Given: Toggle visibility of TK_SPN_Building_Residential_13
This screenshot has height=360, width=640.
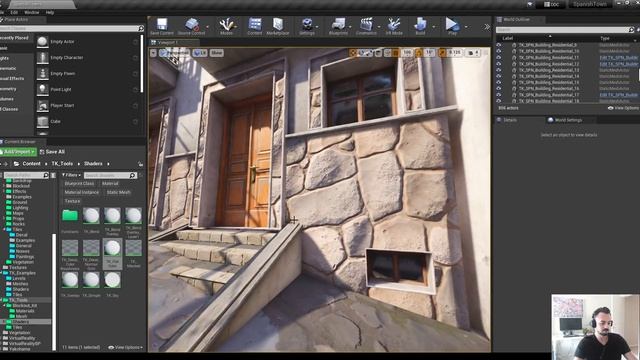Looking at the screenshot, I should (x=499, y=70).
